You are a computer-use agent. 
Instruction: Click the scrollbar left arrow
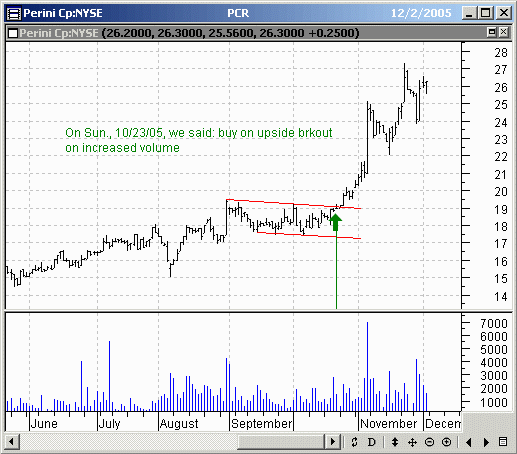pyautogui.click(x=12, y=442)
